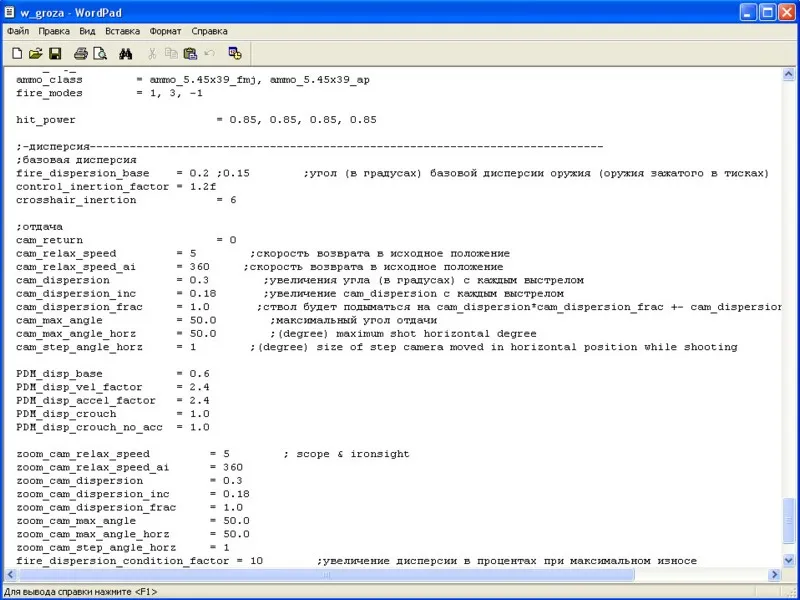Open the Вставка menu

pos(122,31)
